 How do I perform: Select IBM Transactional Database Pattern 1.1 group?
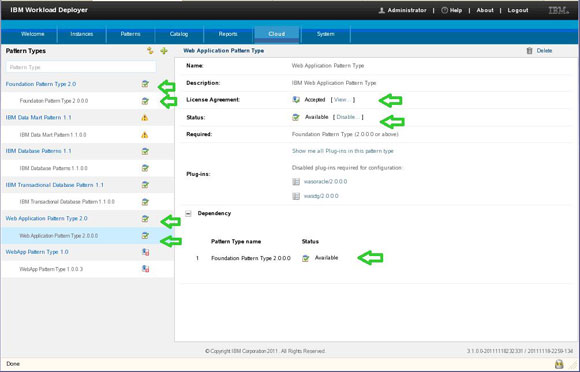coord(55,185)
